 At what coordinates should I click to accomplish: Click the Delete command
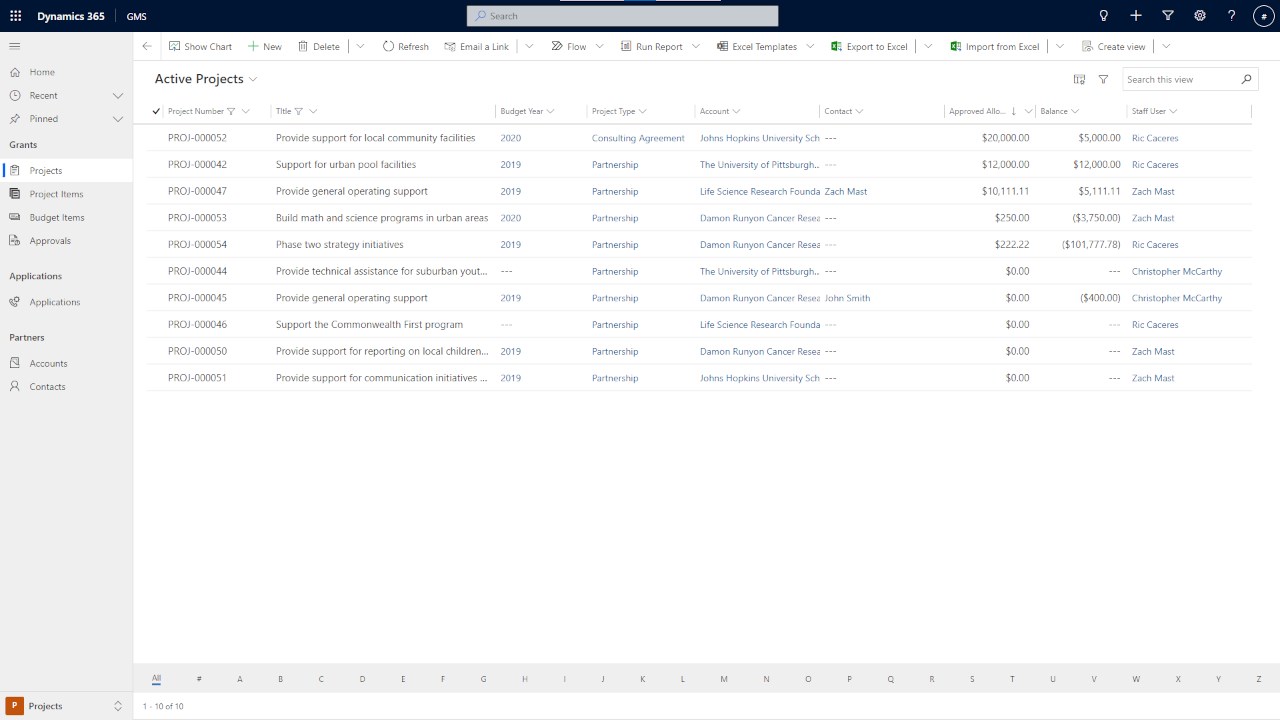point(319,46)
